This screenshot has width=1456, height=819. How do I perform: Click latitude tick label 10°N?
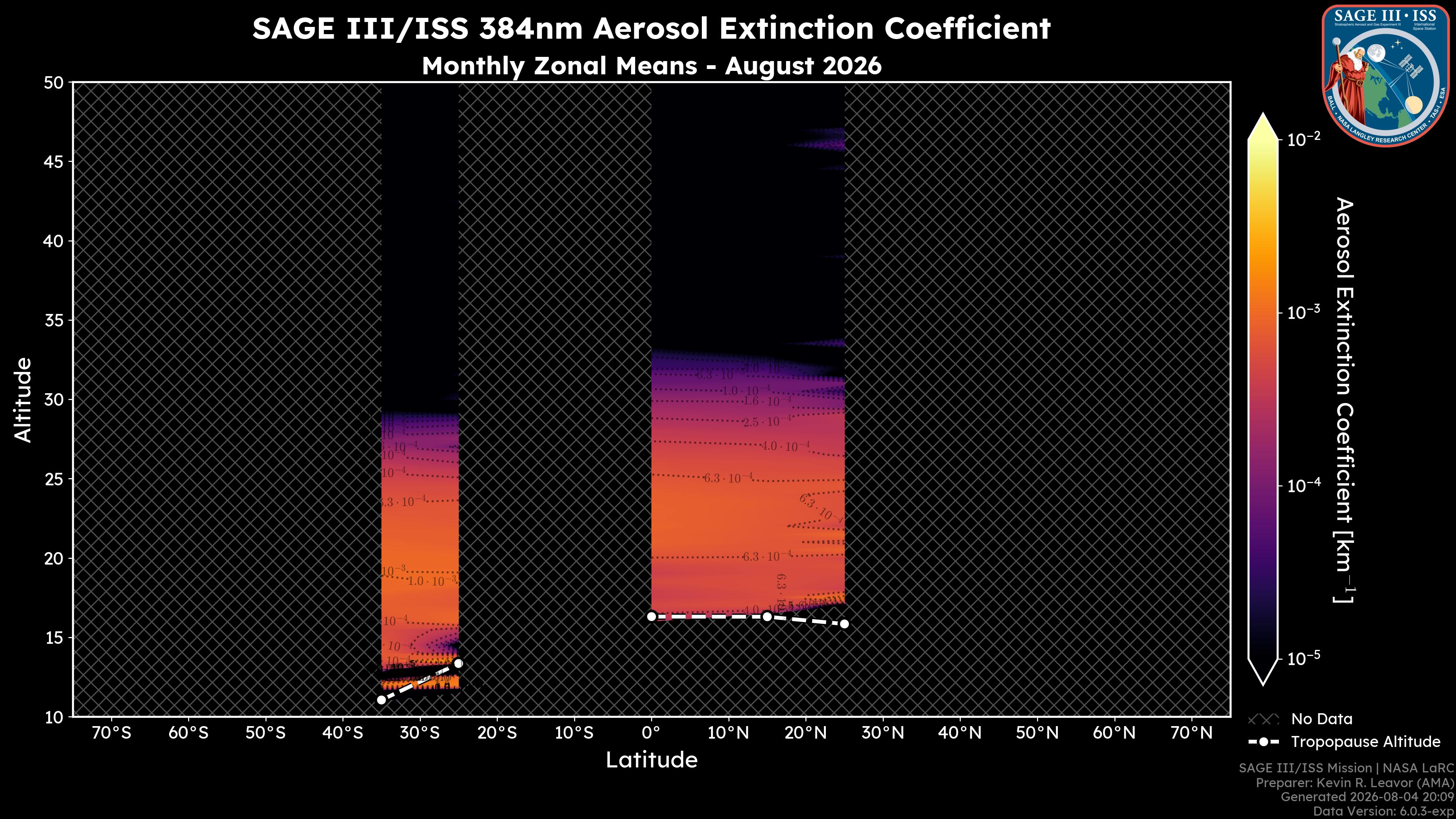coord(728,733)
